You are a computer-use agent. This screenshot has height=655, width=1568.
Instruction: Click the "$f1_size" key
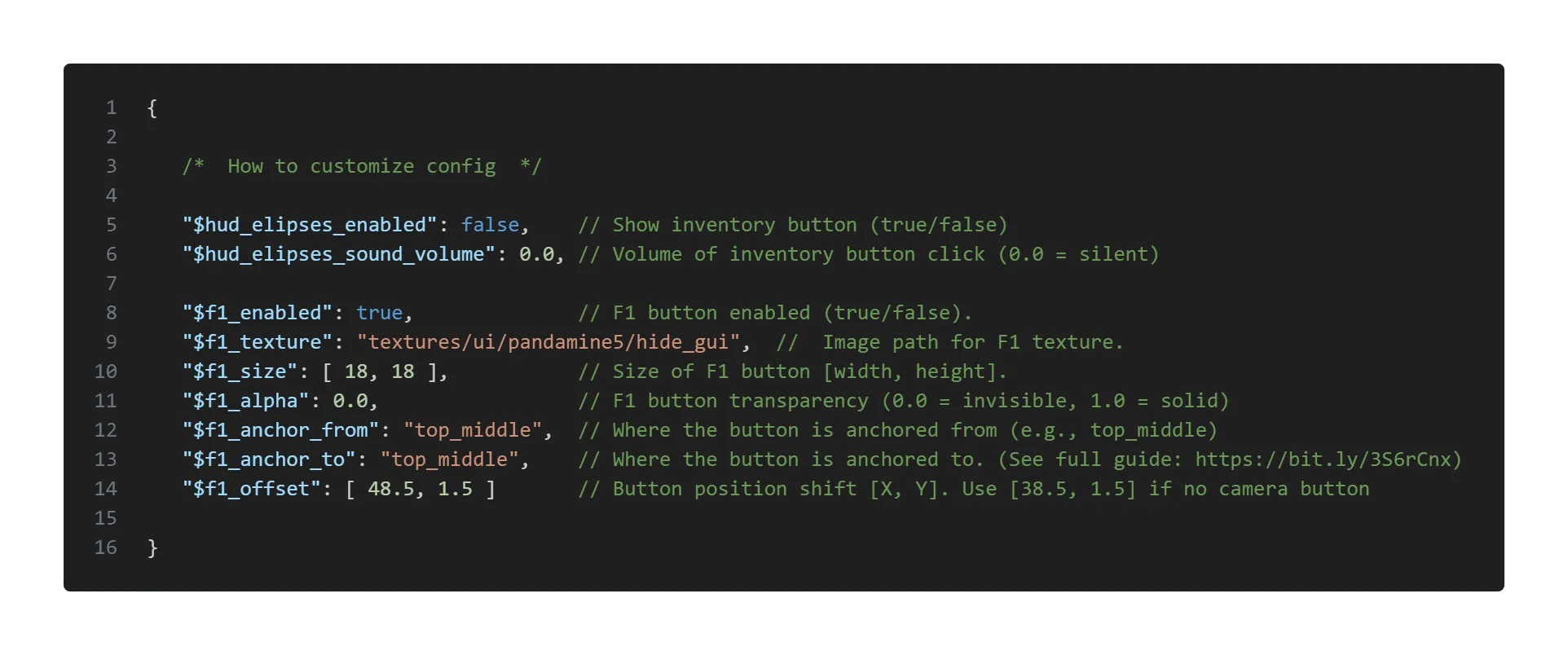click(x=240, y=371)
